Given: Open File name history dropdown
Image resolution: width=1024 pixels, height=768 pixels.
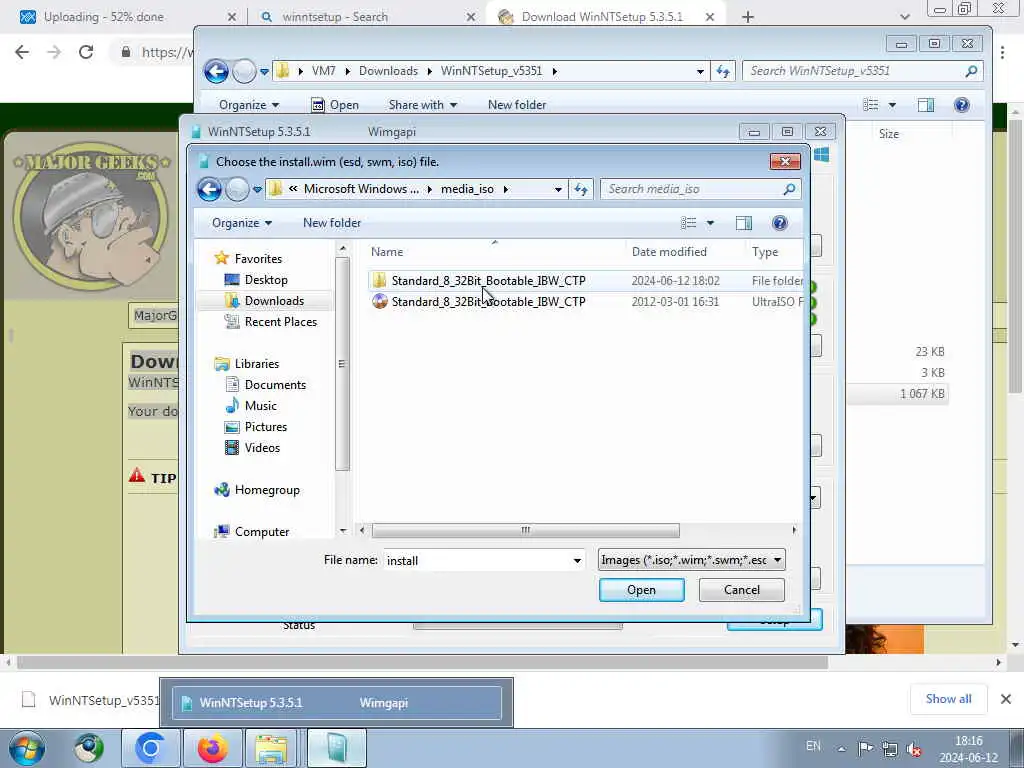Looking at the screenshot, I should tap(577, 560).
